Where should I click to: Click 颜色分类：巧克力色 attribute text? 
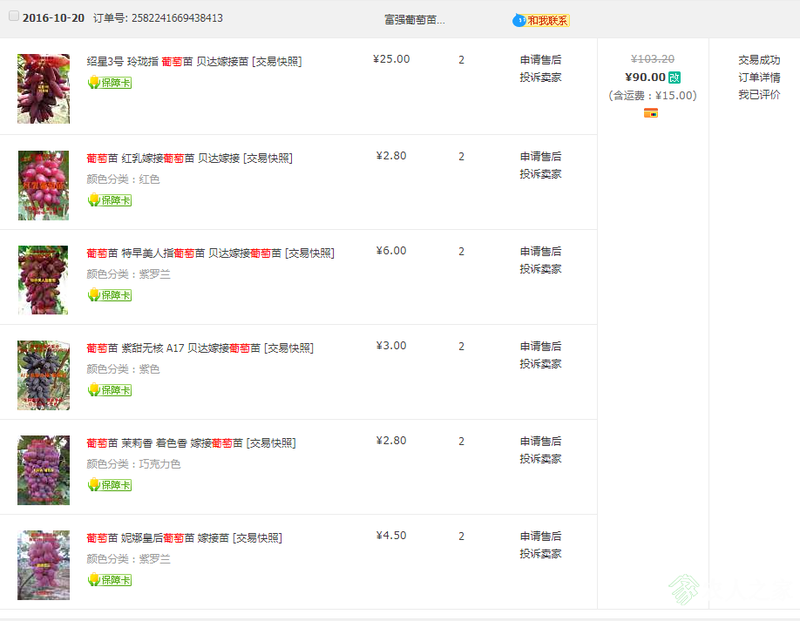pyautogui.click(x=134, y=464)
